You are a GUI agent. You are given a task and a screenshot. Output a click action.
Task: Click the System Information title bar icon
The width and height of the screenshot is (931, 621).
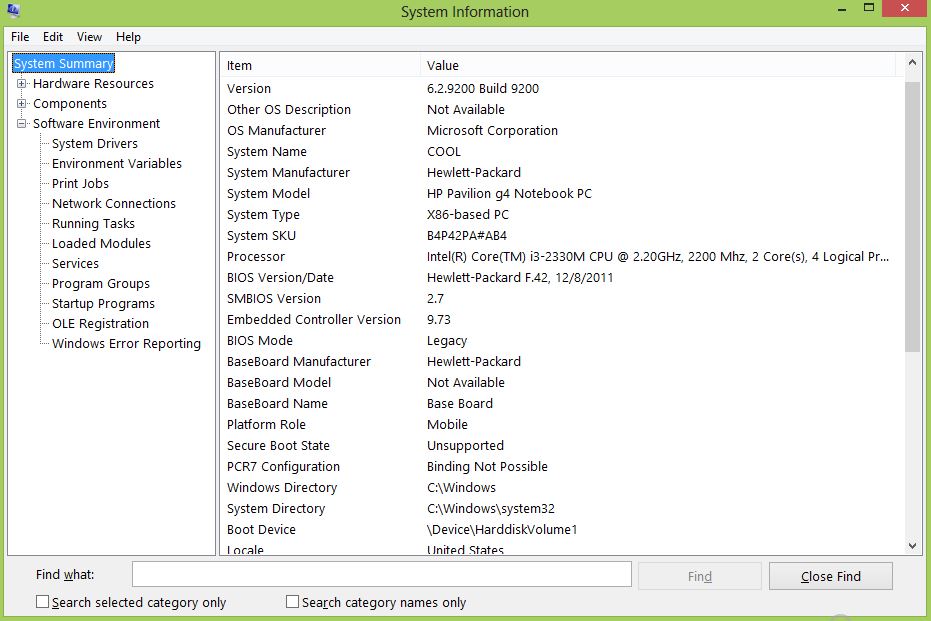point(13,11)
